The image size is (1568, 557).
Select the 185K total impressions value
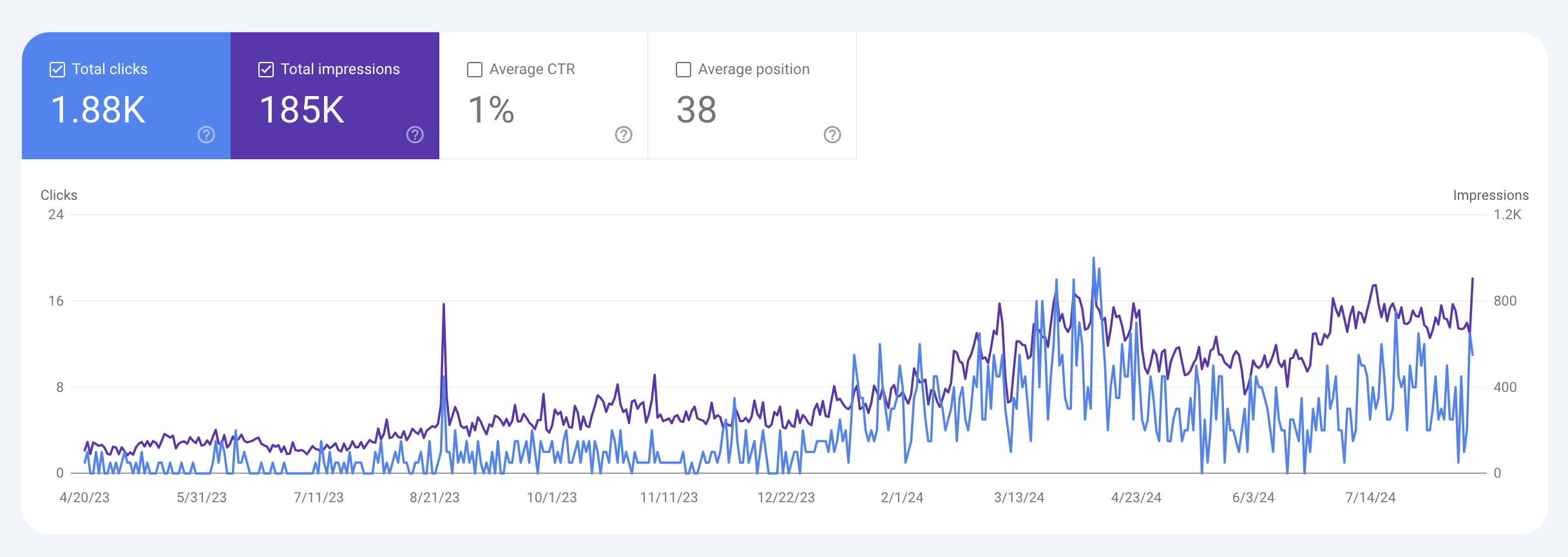click(302, 110)
